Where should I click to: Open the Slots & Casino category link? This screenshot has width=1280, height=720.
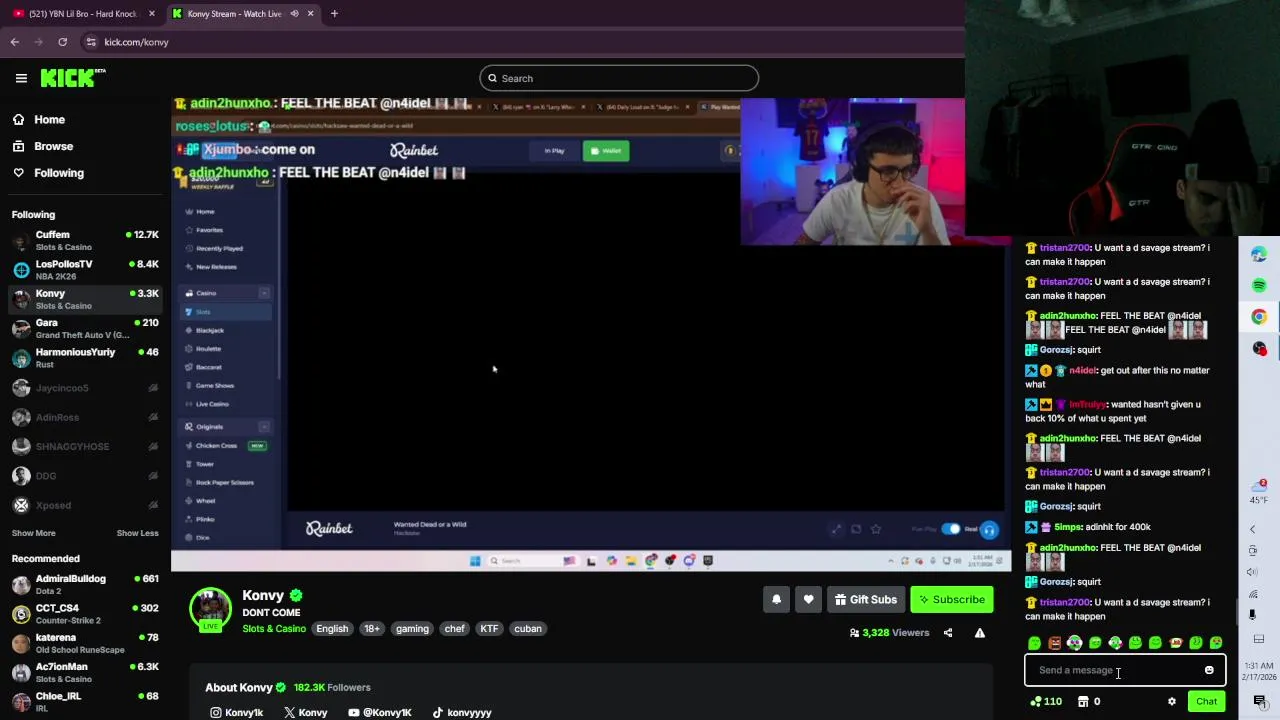[x=274, y=629]
